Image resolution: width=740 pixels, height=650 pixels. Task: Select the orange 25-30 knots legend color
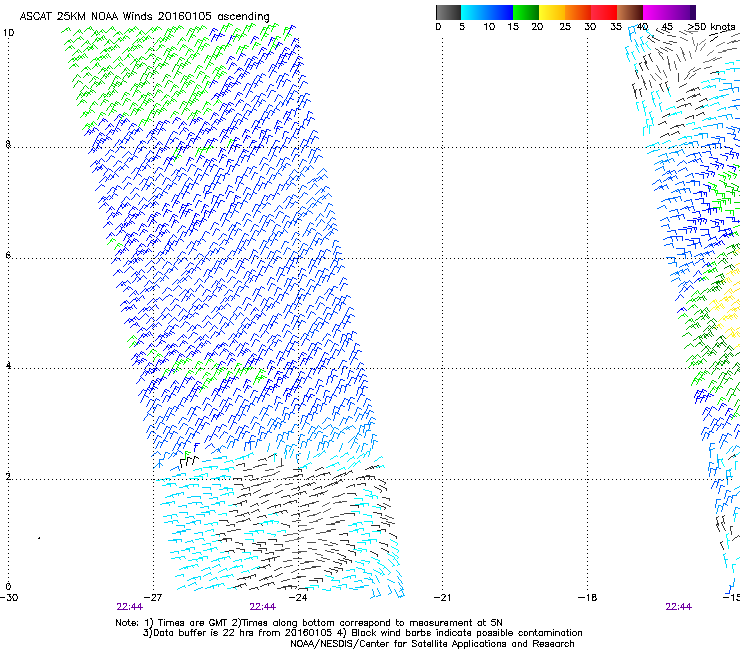tap(578, 12)
